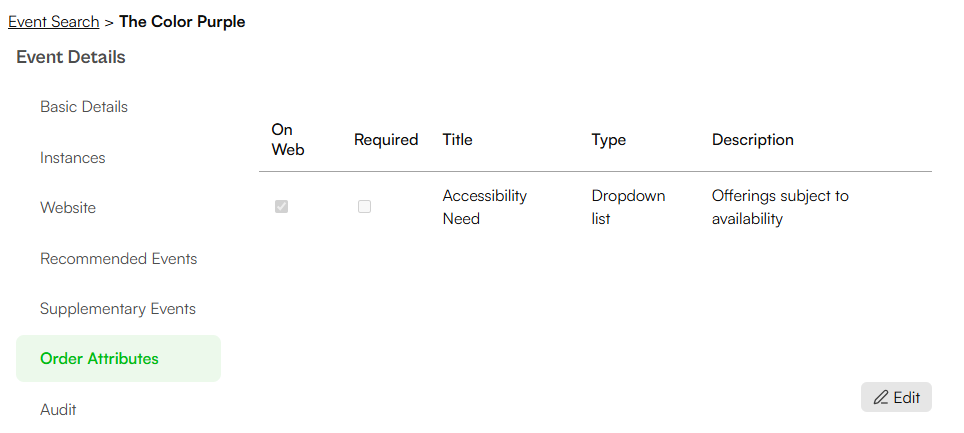Click the Edit button label
The width and height of the screenshot is (964, 433).
coord(907,397)
